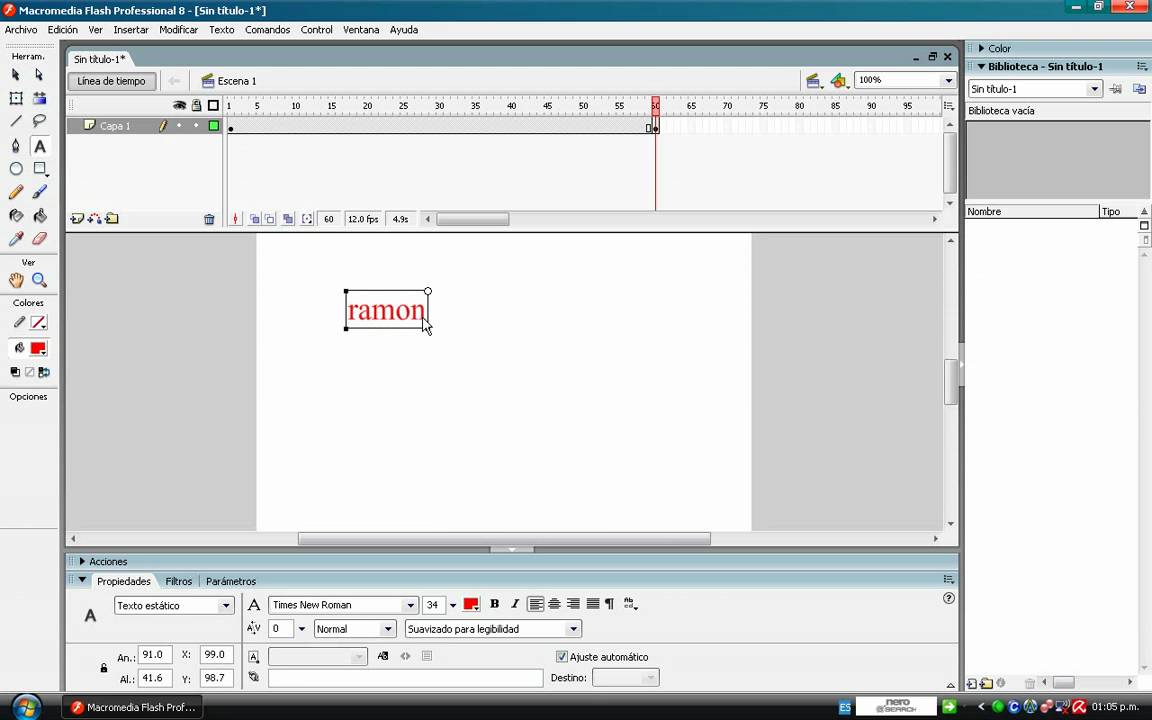Insert a layer folder
Image resolution: width=1152 pixels, height=720 pixels.
[112, 219]
